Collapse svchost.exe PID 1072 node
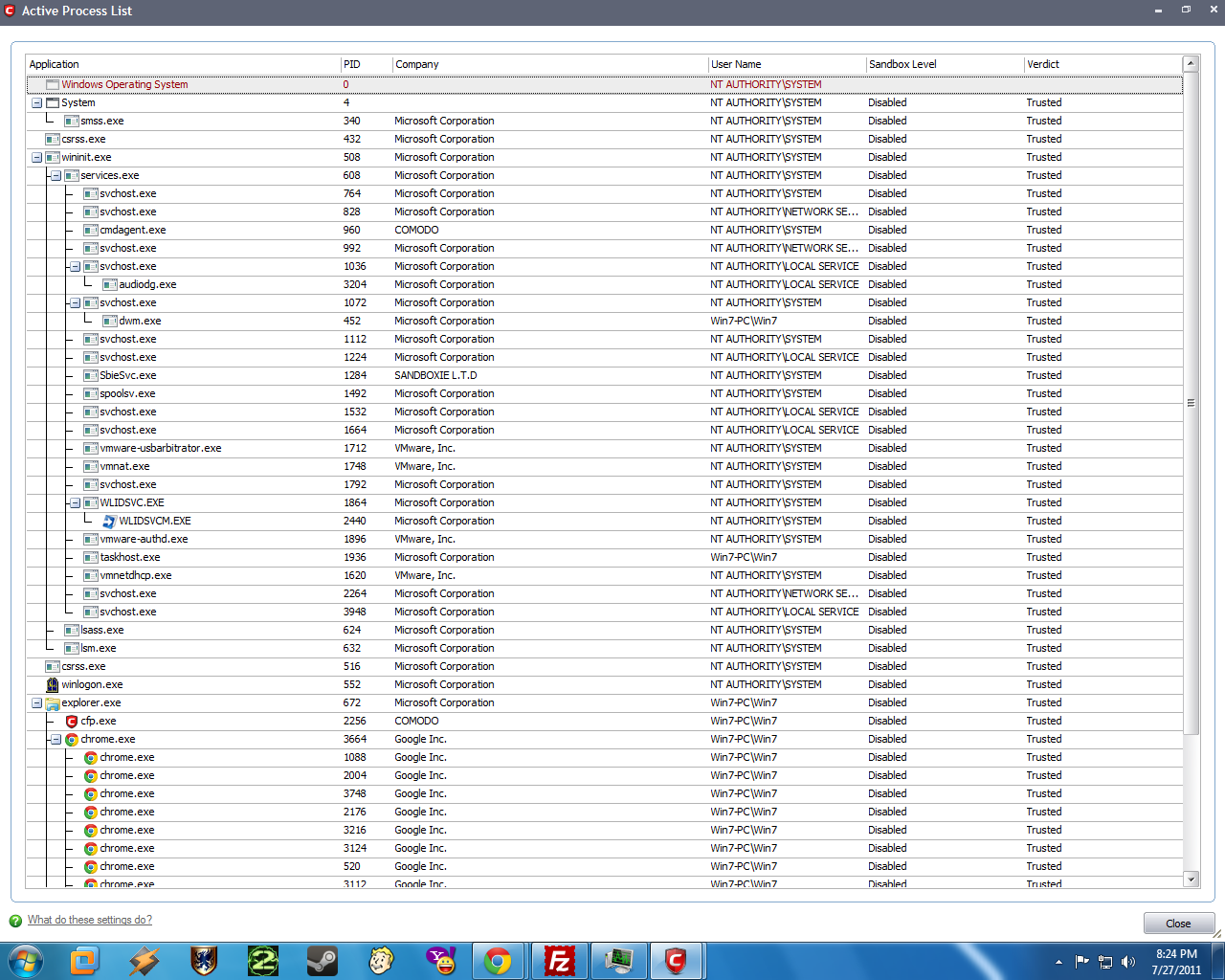This screenshot has width=1225, height=980. pyautogui.click(x=76, y=302)
